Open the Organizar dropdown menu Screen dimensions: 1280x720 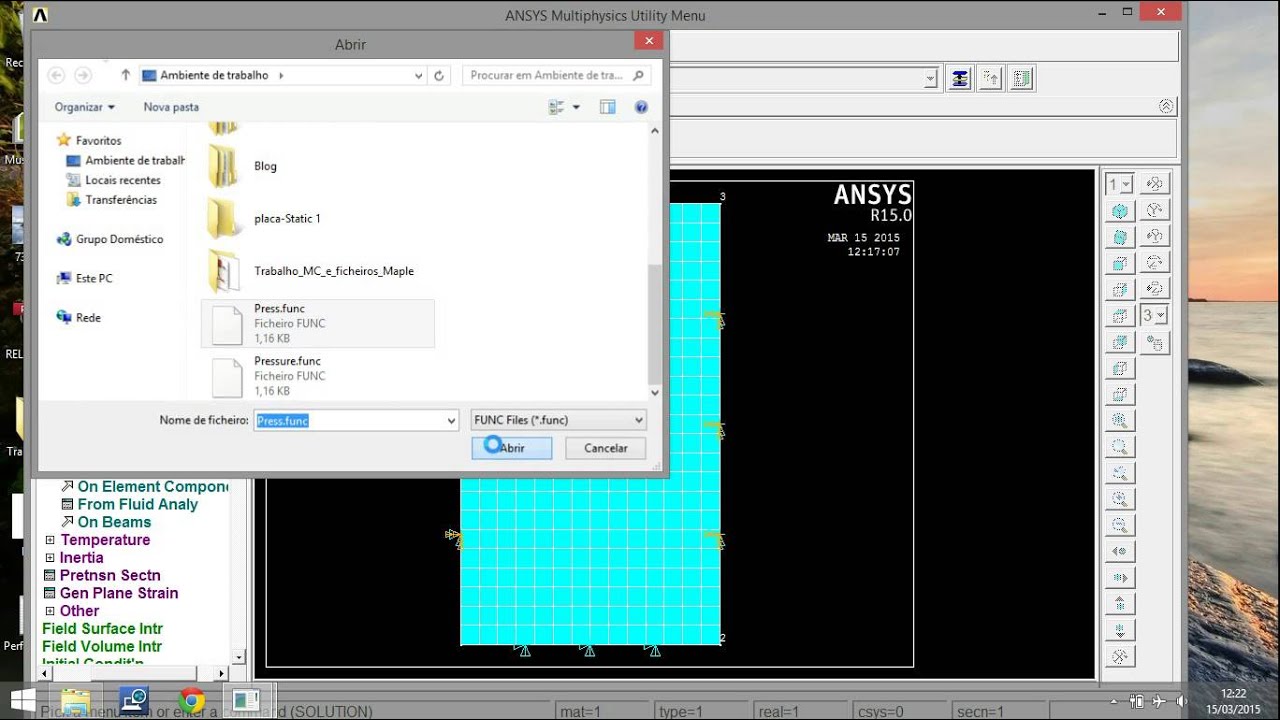point(85,107)
